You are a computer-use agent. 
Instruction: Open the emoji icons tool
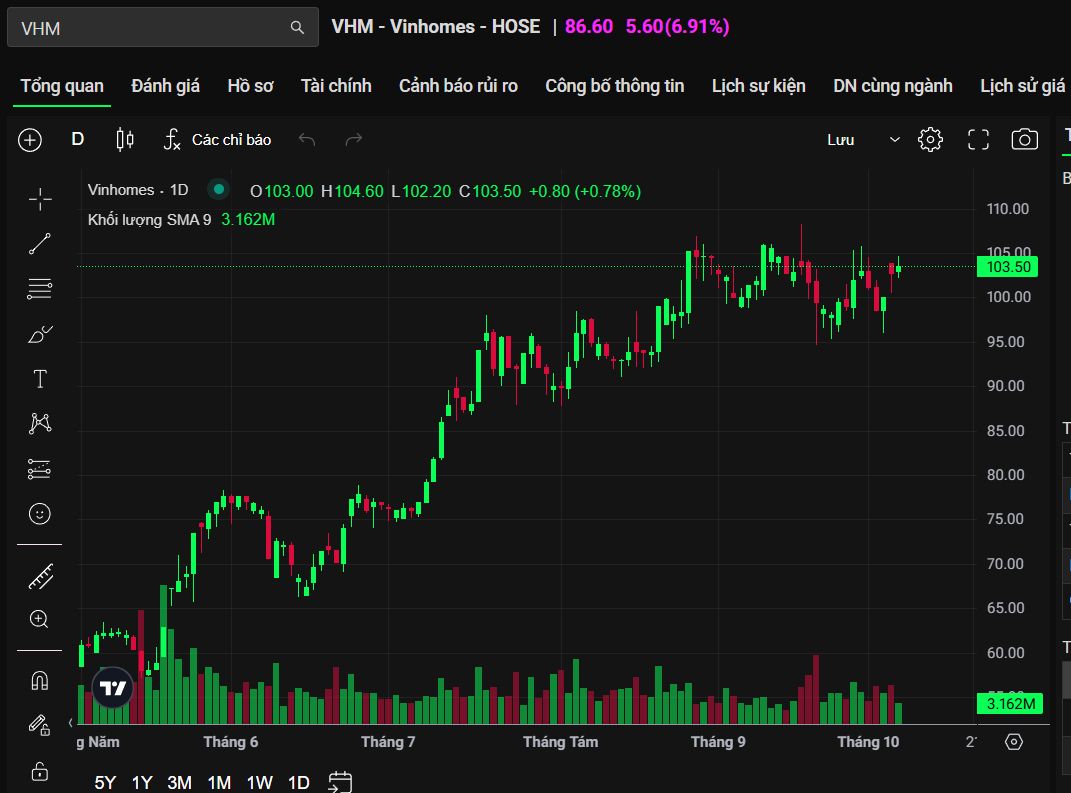pyautogui.click(x=40, y=514)
